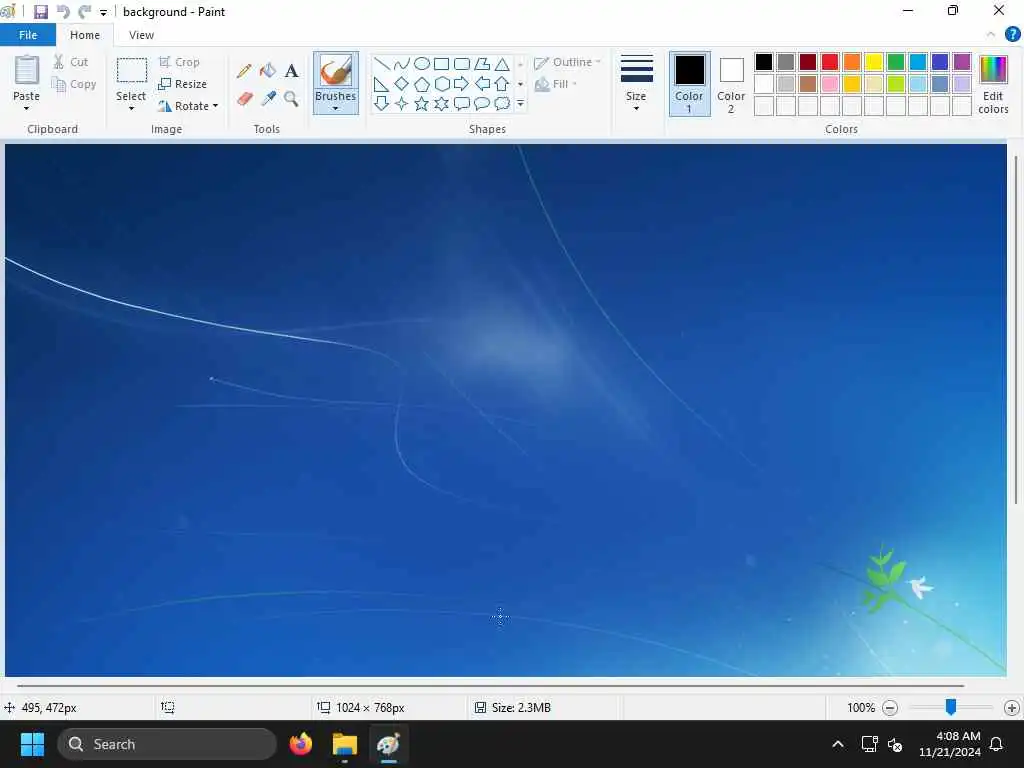Choose the Six-point star shape
The height and width of the screenshot is (768, 1024).
click(442, 103)
